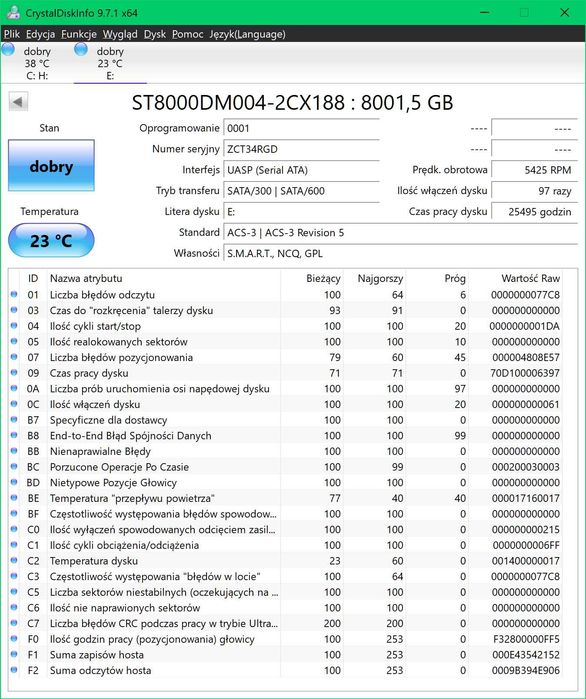Click raw value 000E43542152
This screenshot has height=699, width=586.
click(x=526, y=654)
